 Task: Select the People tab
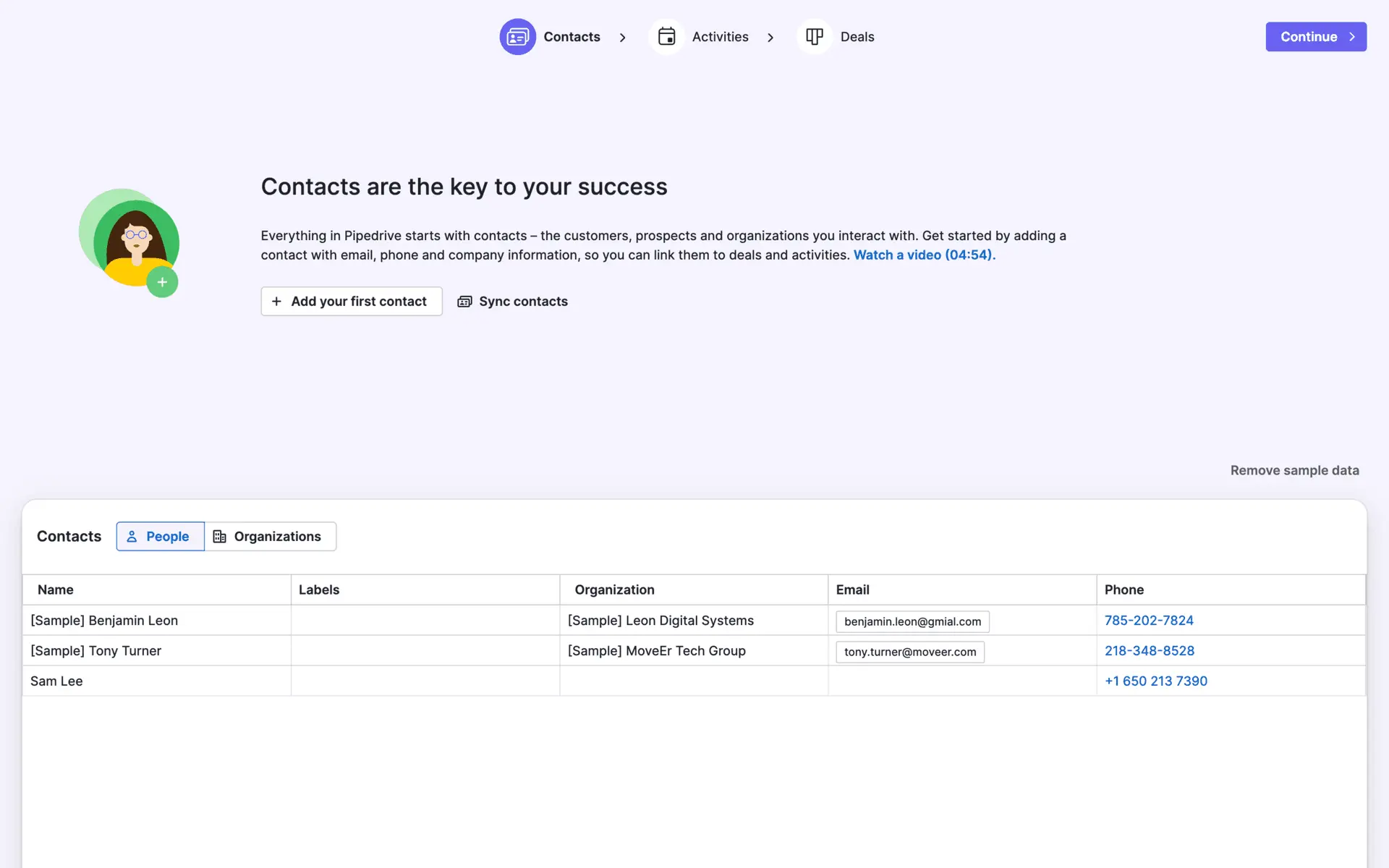pyautogui.click(x=160, y=537)
